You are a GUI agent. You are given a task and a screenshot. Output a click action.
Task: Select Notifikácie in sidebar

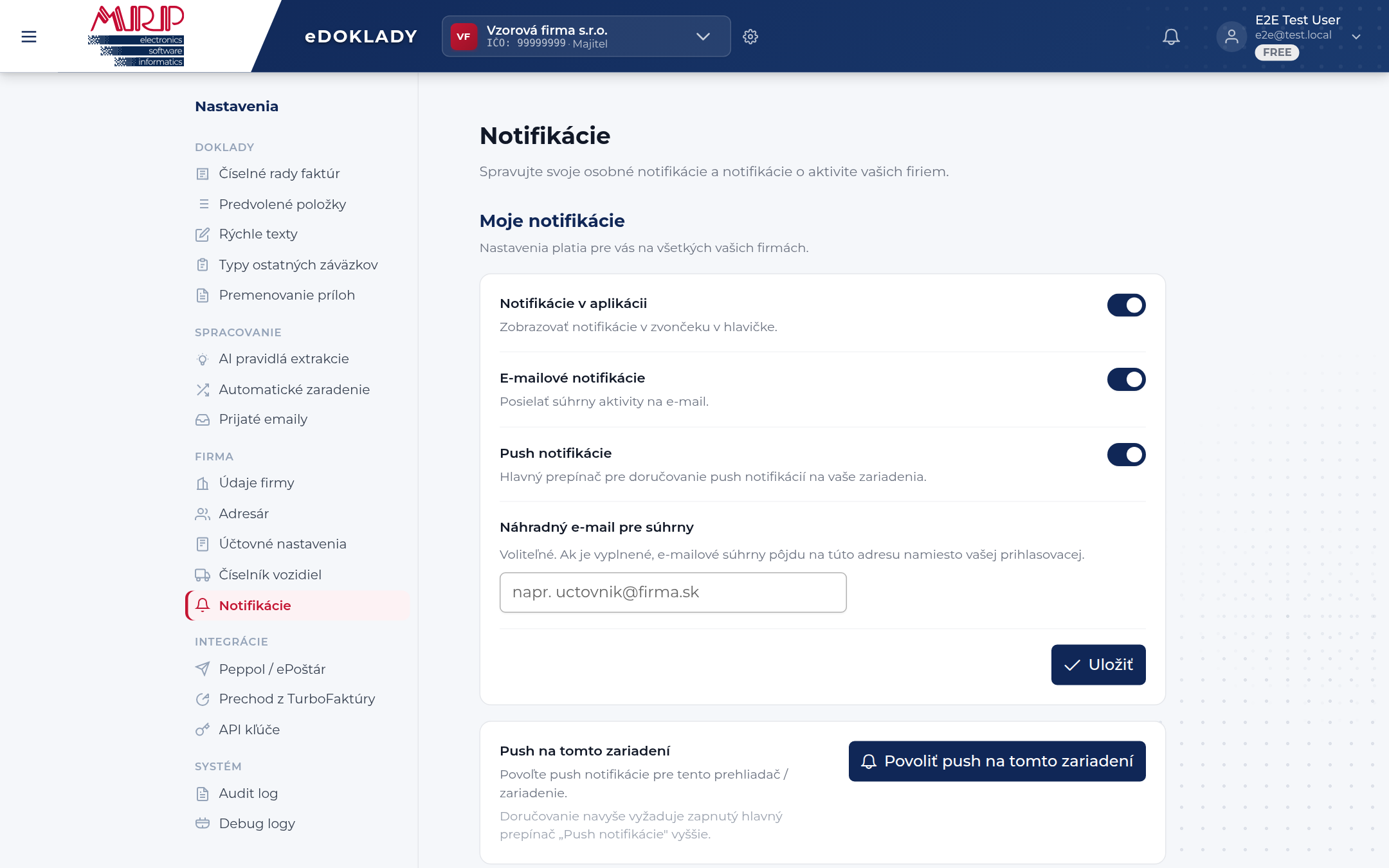(x=298, y=606)
